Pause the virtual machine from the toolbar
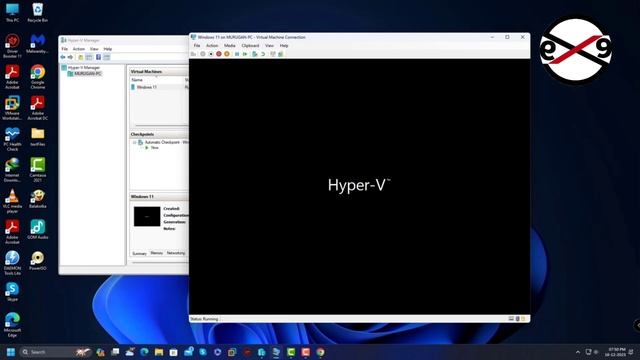Image resolution: width=640 pixels, height=360 pixels. (237, 54)
